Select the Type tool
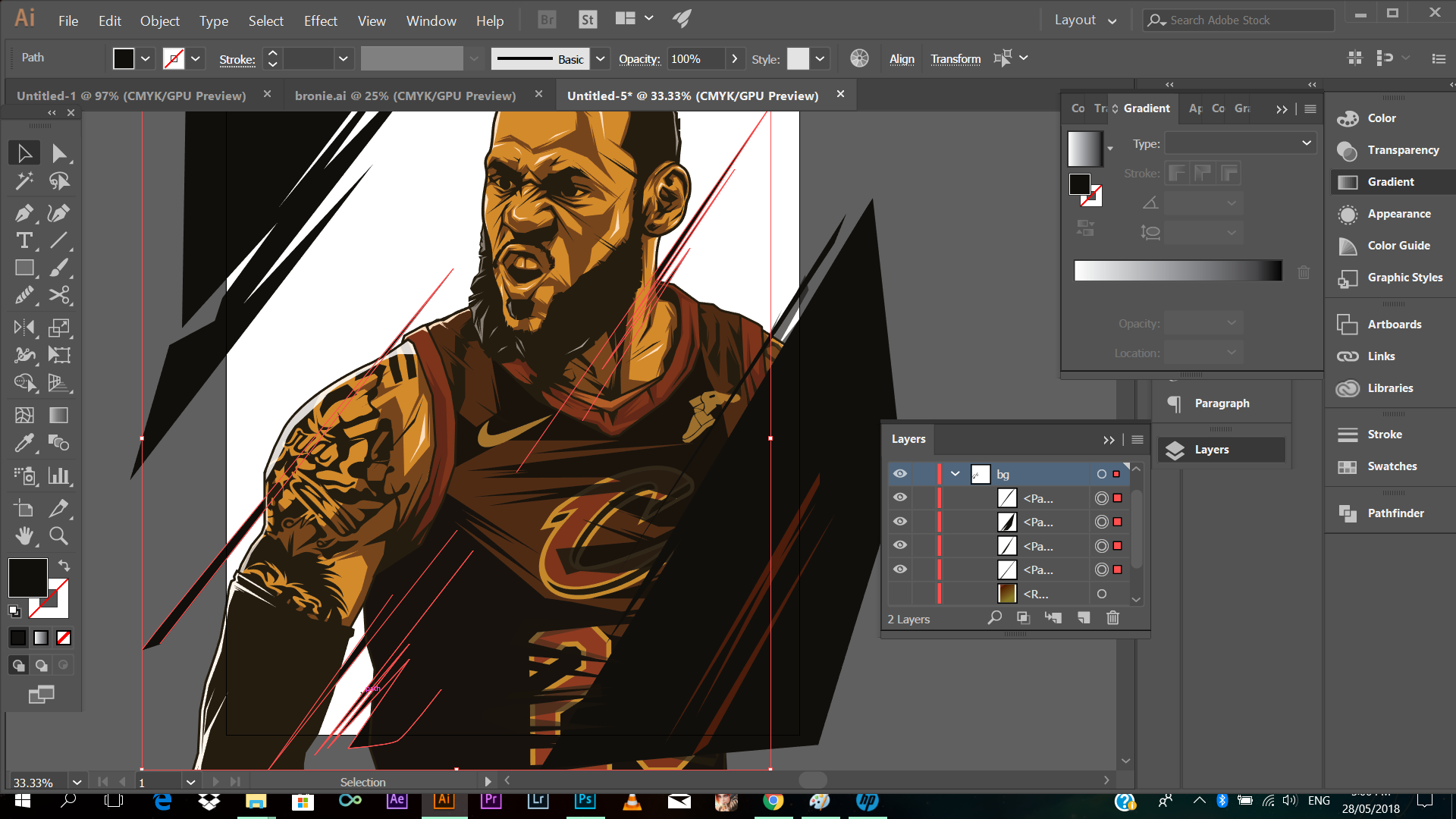The image size is (1456, 819). pos(24,240)
